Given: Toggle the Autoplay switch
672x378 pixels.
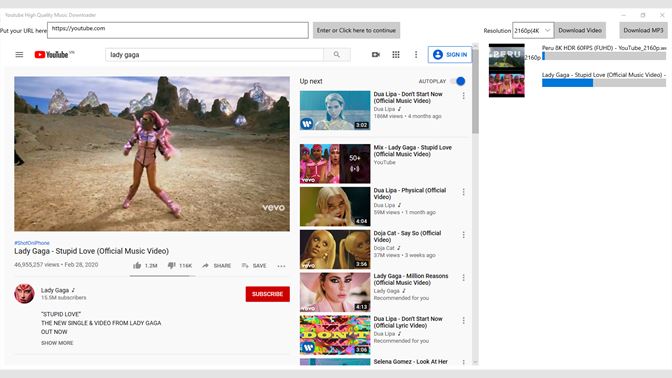Looking at the screenshot, I should tap(459, 81).
